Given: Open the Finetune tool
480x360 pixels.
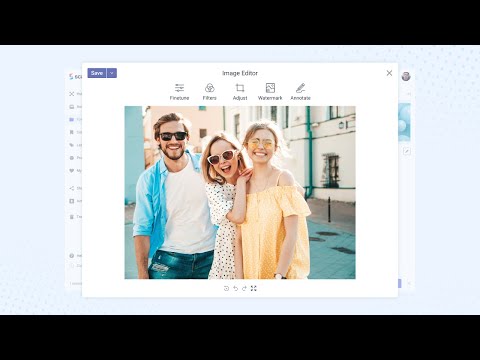Looking at the screenshot, I should pyautogui.click(x=179, y=92).
